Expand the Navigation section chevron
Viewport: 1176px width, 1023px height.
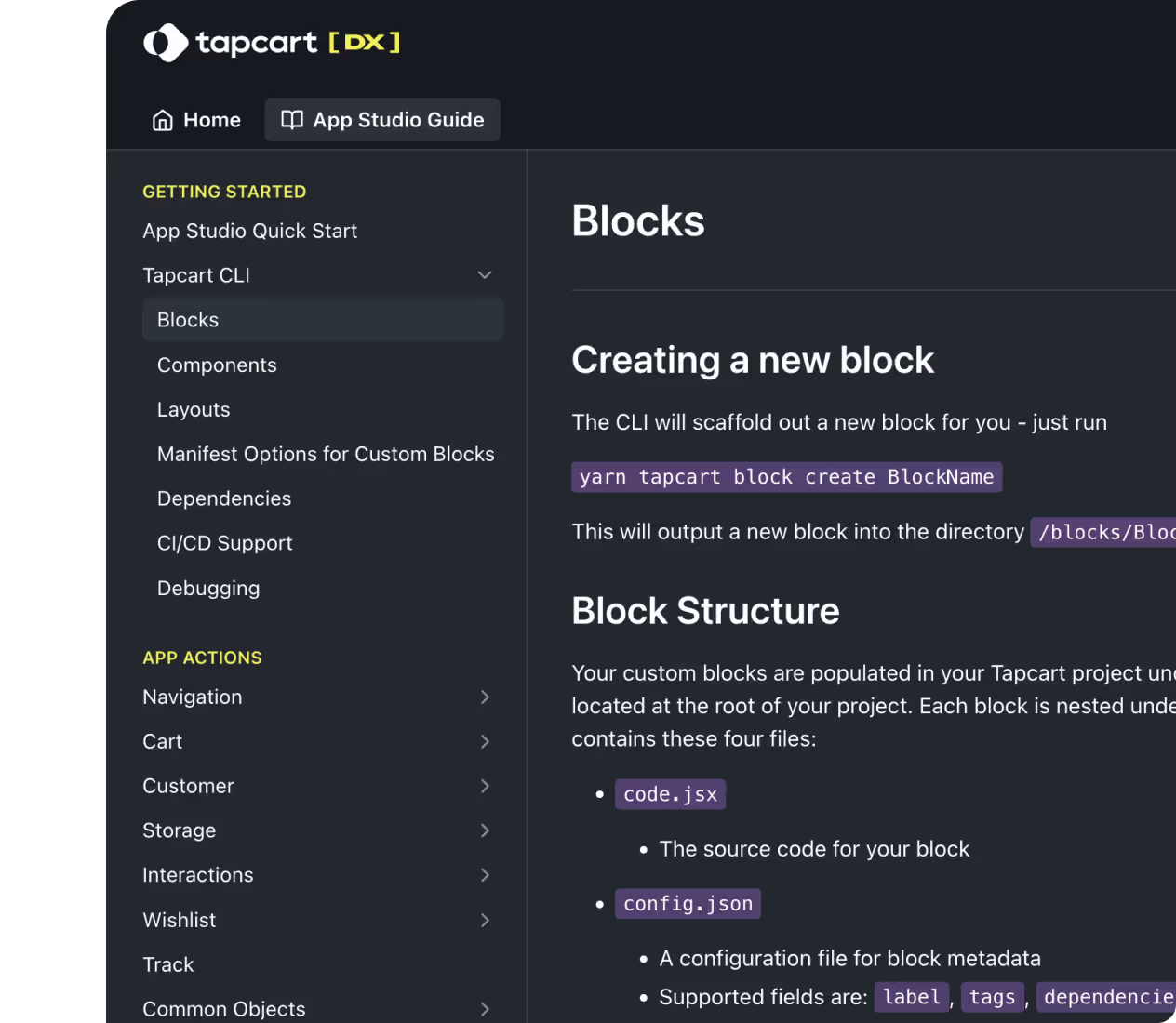click(x=485, y=697)
